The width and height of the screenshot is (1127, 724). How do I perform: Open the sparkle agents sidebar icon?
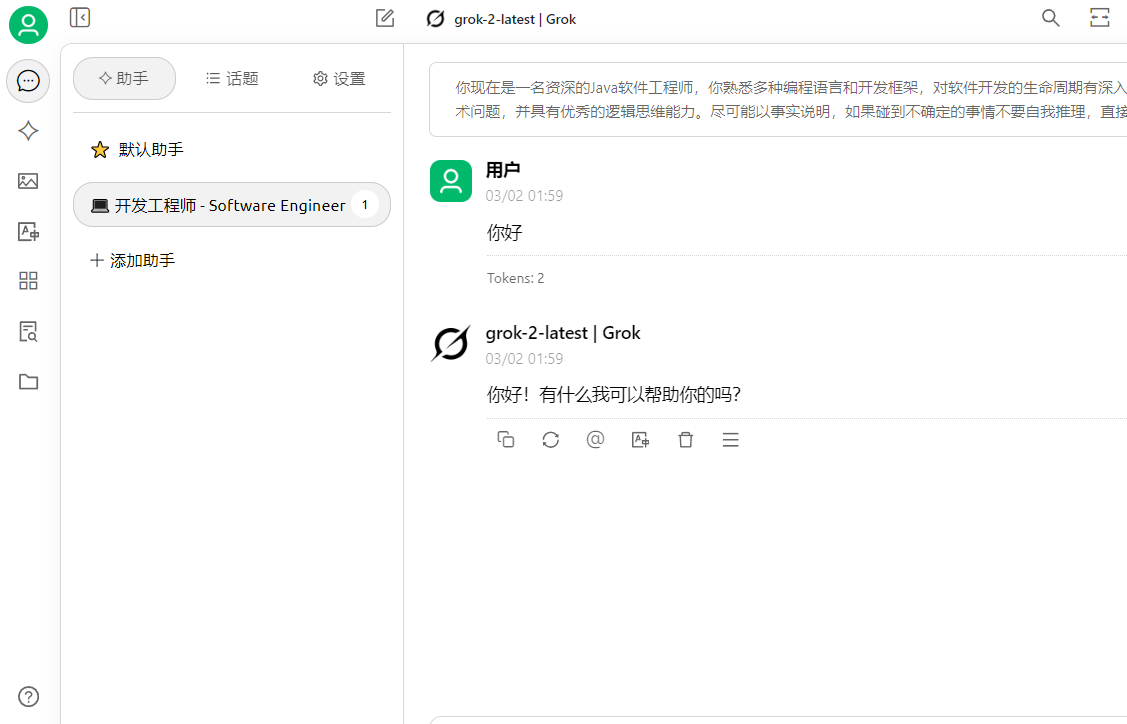[x=28, y=131]
